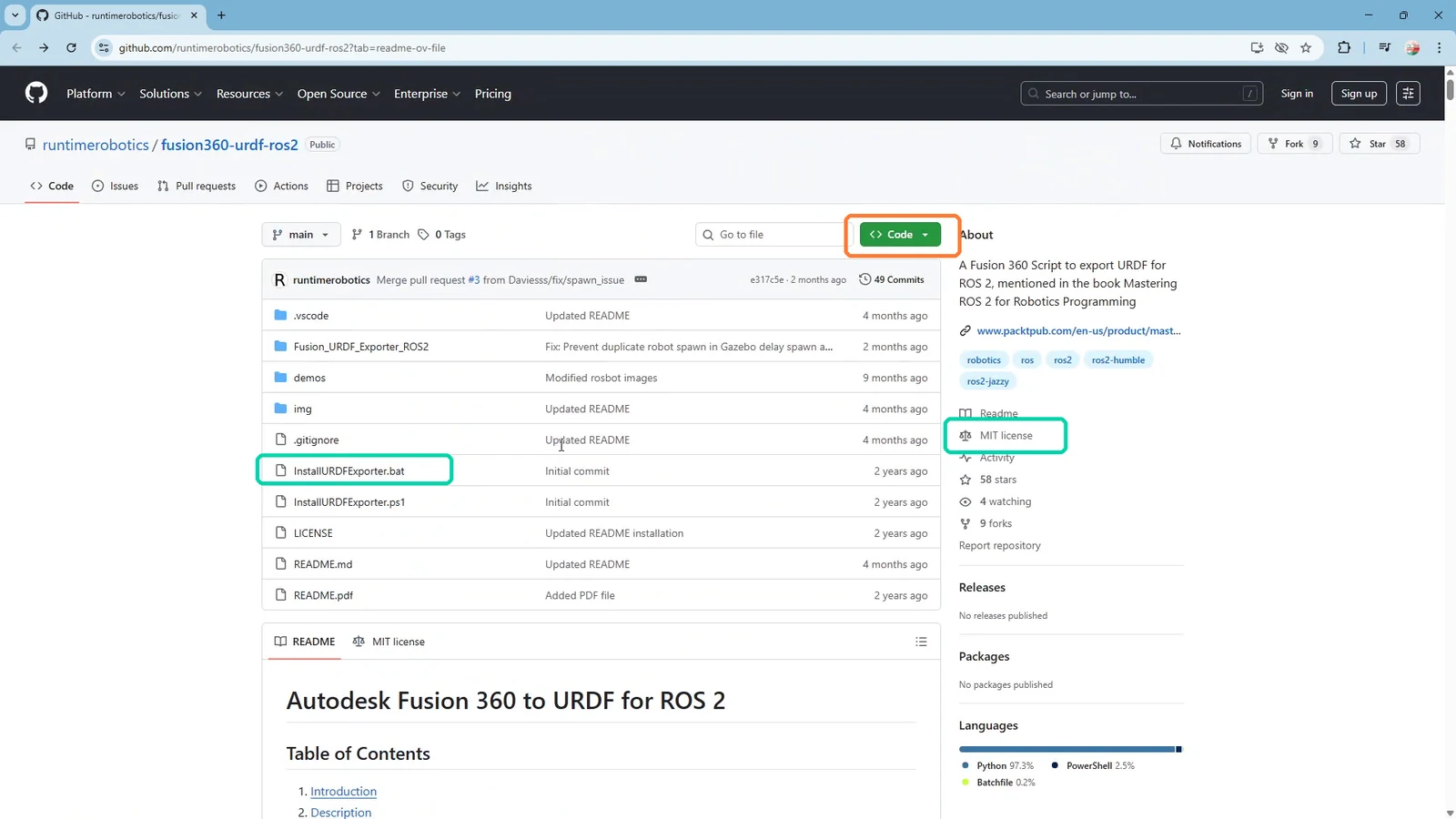Open the README.pdf file

coord(323,595)
